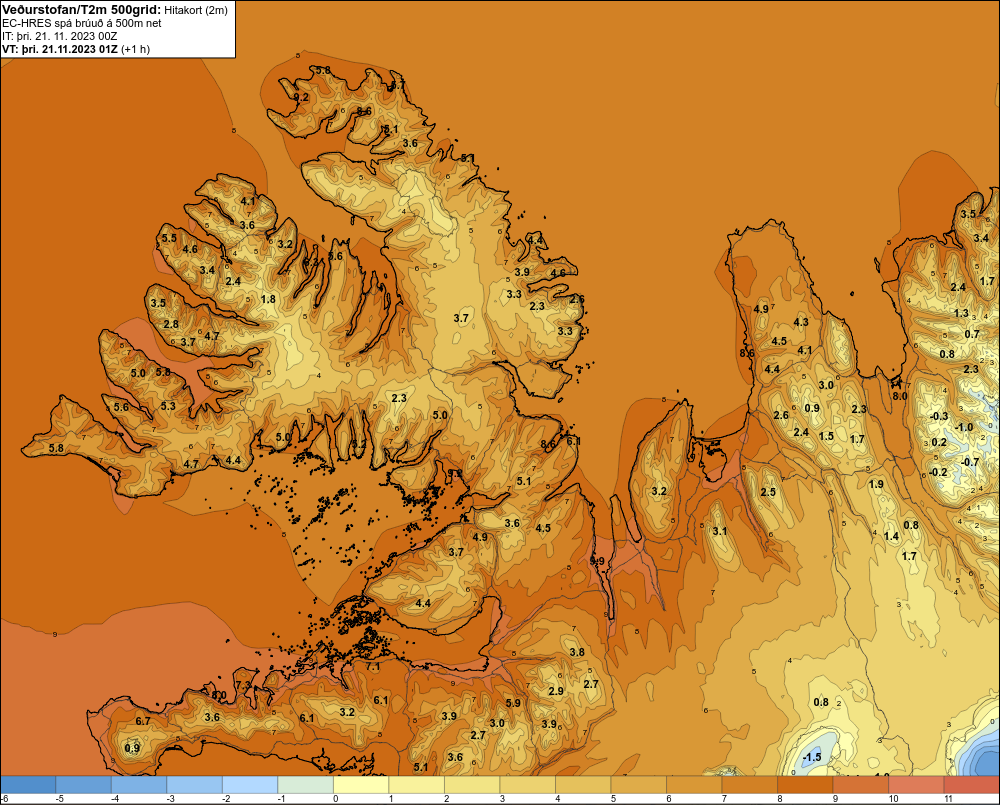Screen dimensions: 1000x805
Task: Click the '0.7' temperature value on the map
Action: [x=971, y=334]
